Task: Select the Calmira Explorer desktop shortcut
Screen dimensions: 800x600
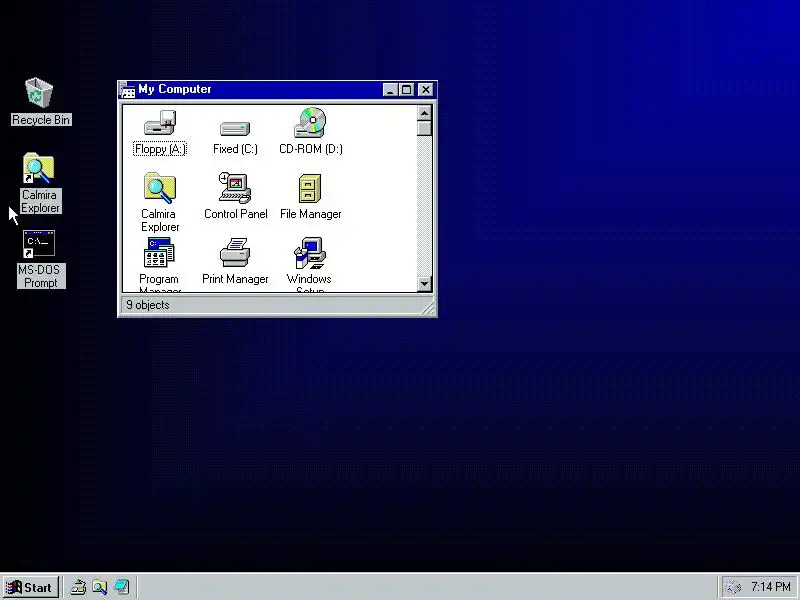Action: click(x=39, y=168)
